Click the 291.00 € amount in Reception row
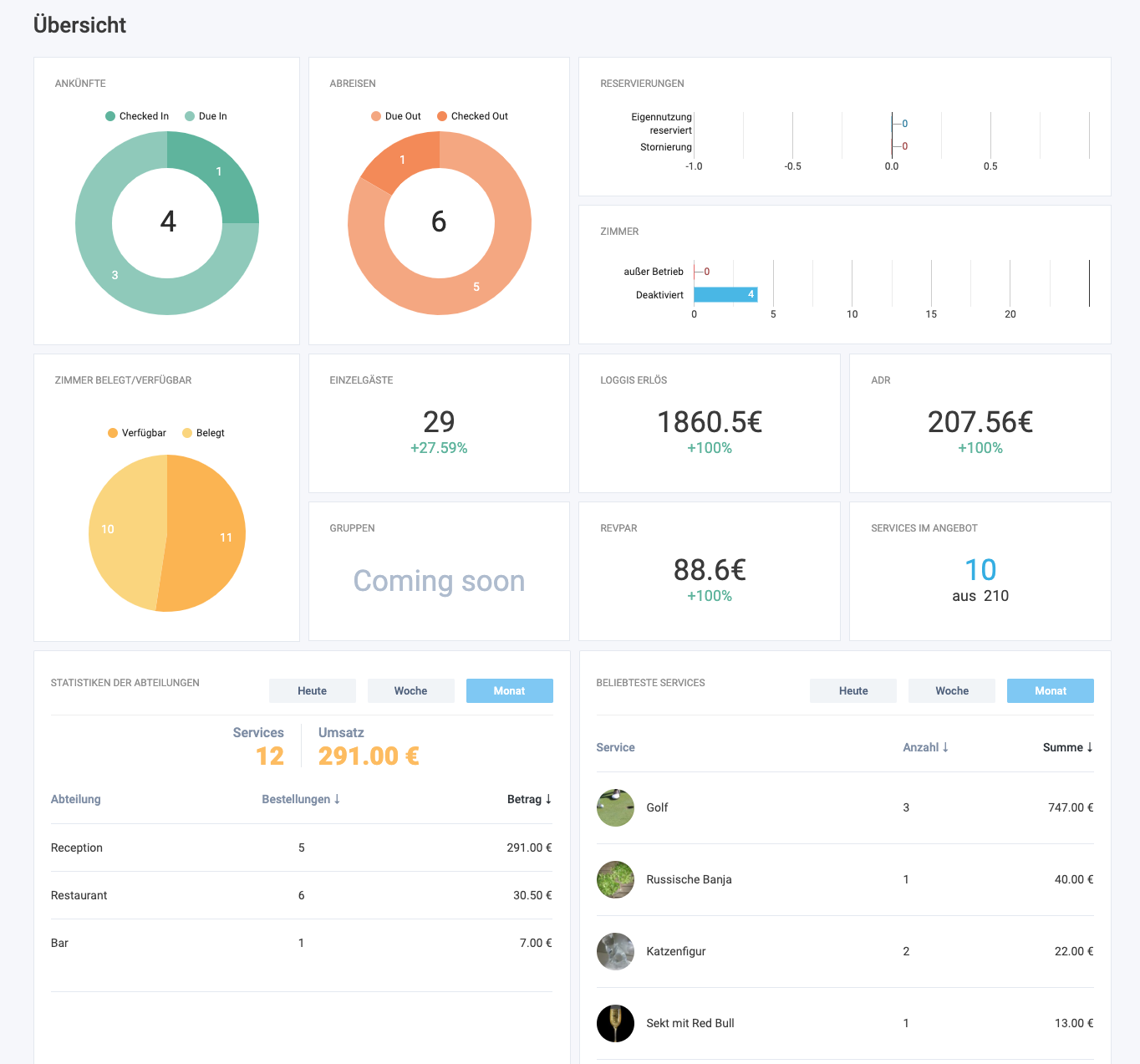1140x1064 pixels. 529,848
